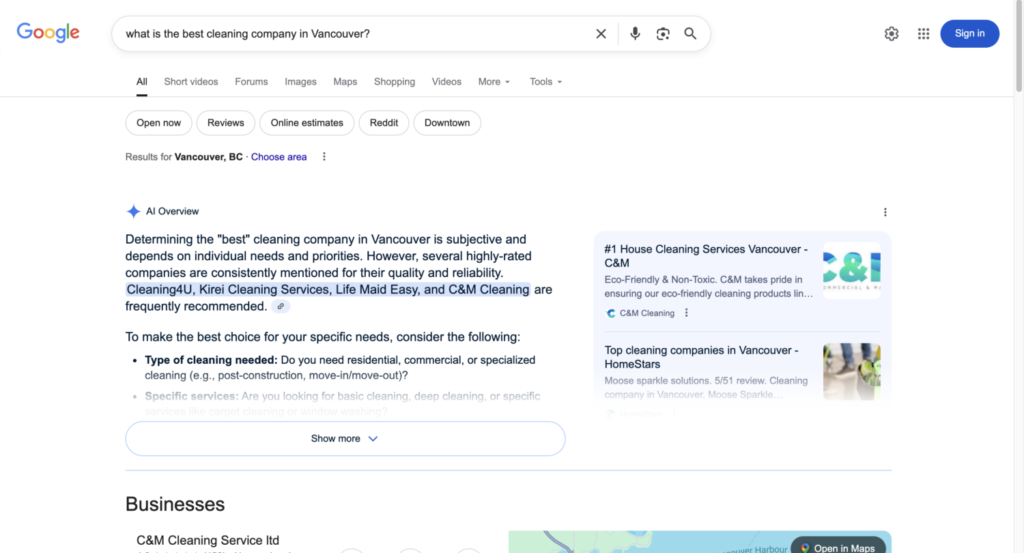Screen dimensions: 1024x553
Task: Switch to Videos tab
Action: click(446, 82)
